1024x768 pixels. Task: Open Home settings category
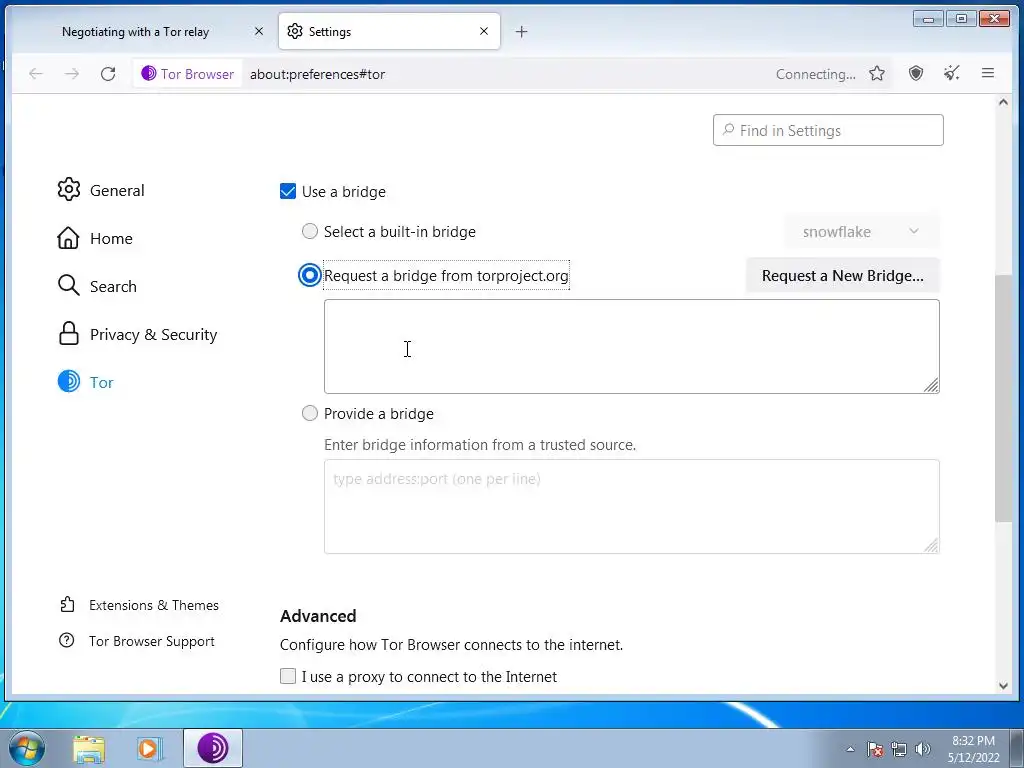pos(95,238)
